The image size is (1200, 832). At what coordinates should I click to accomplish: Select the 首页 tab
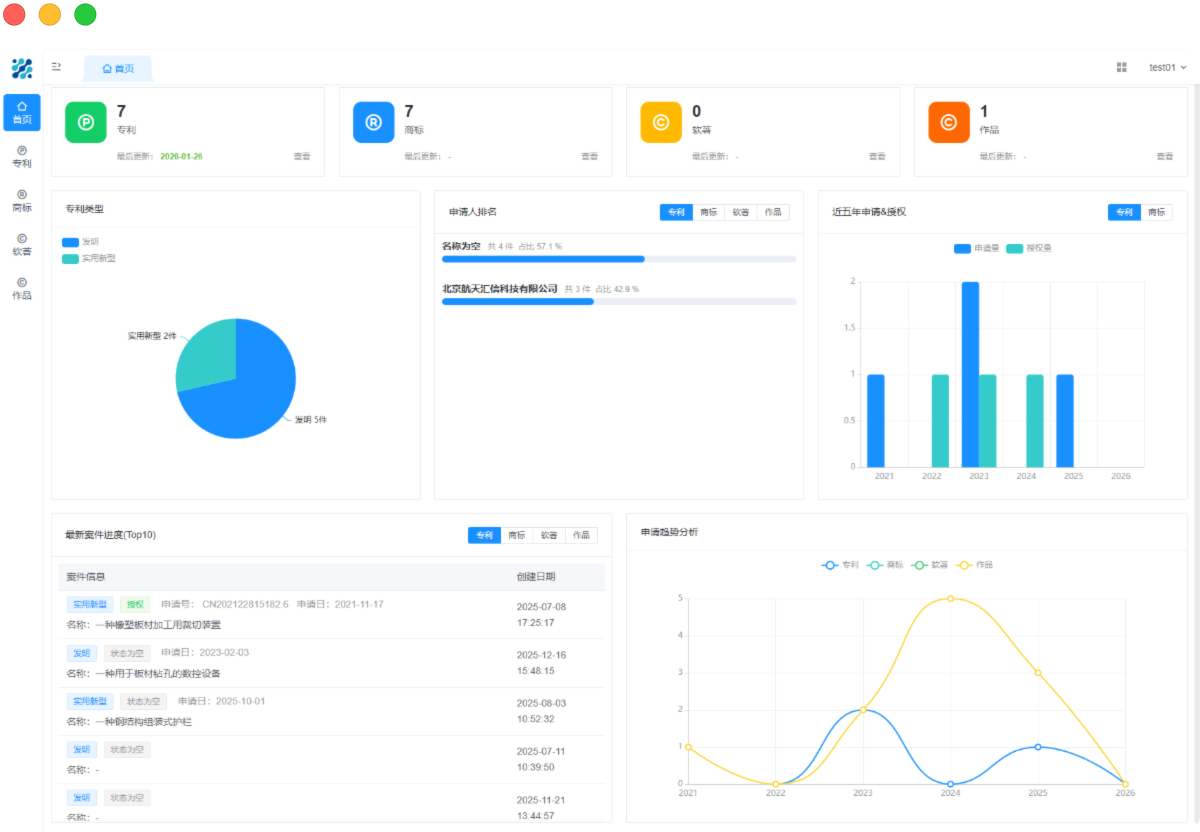pos(118,68)
